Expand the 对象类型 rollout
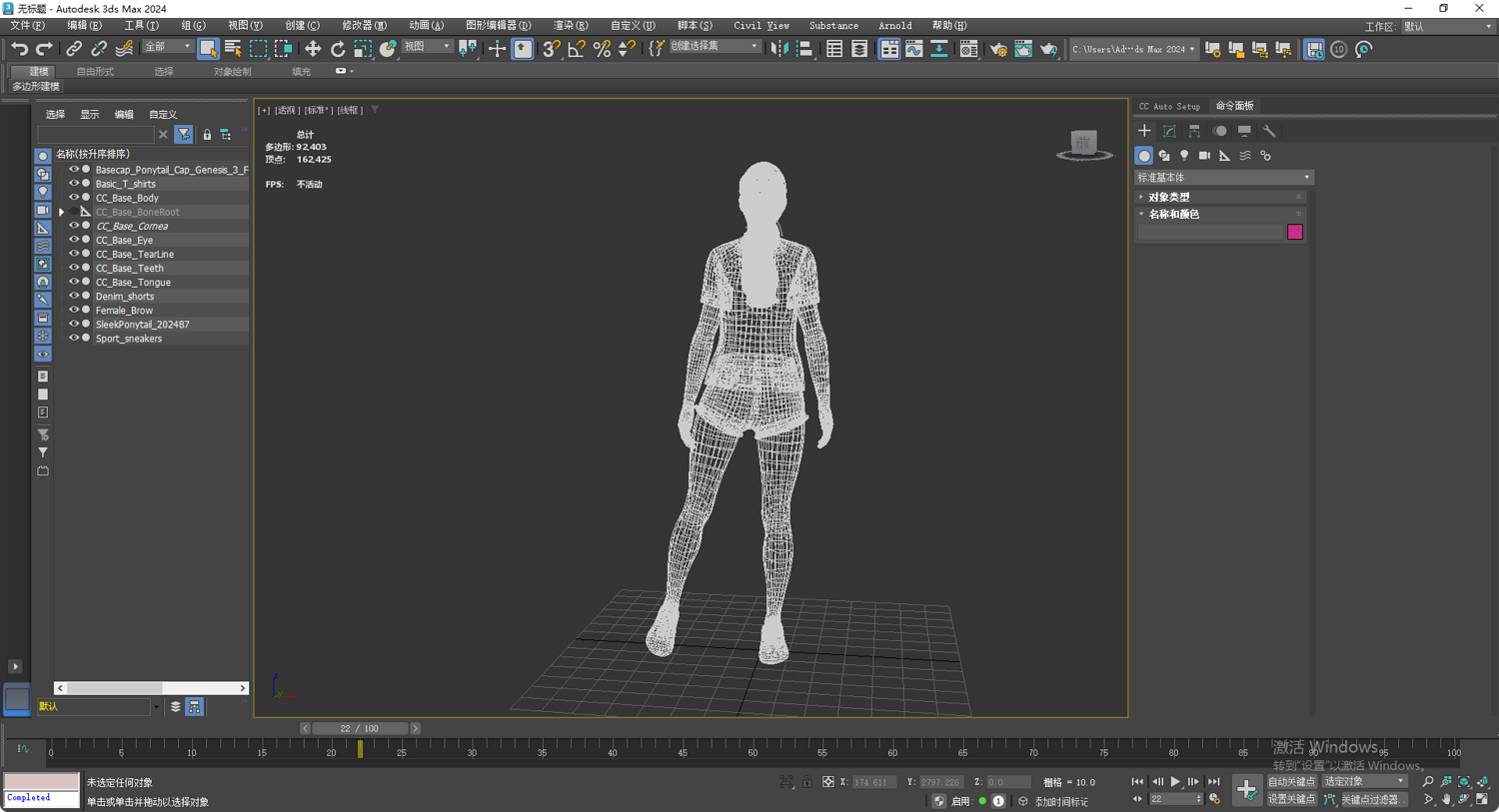Screen dimensions: 1499x812 [1169, 197]
